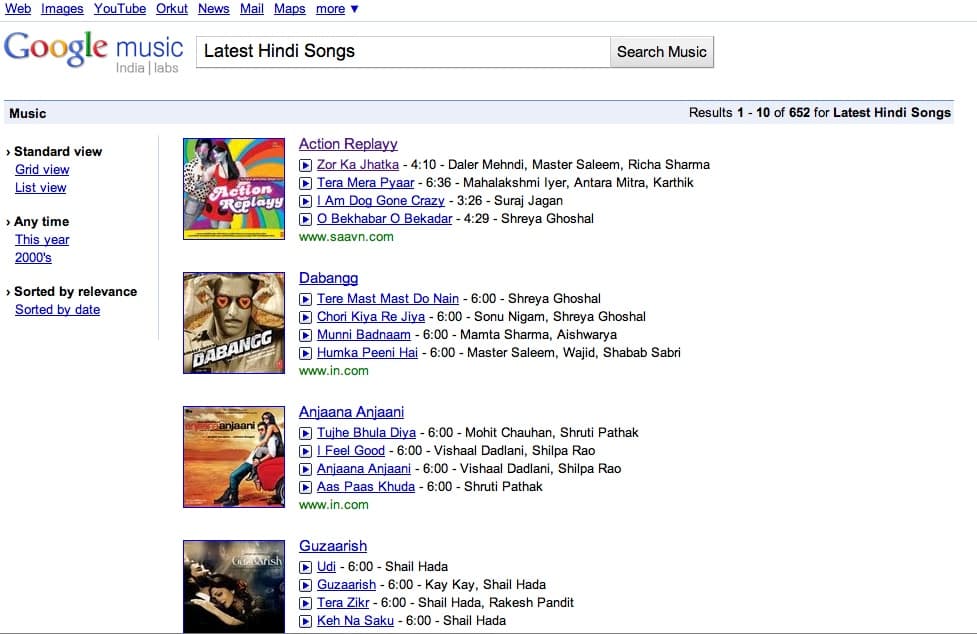Open the Keh Na Saku song link
Screen dimensions: 977x634
(x=355, y=620)
